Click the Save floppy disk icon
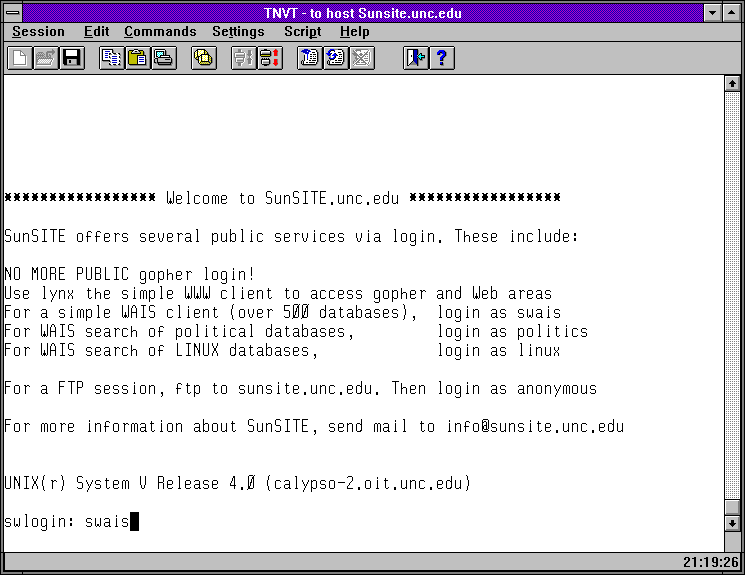This screenshot has width=745, height=575. tap(71, 58)
